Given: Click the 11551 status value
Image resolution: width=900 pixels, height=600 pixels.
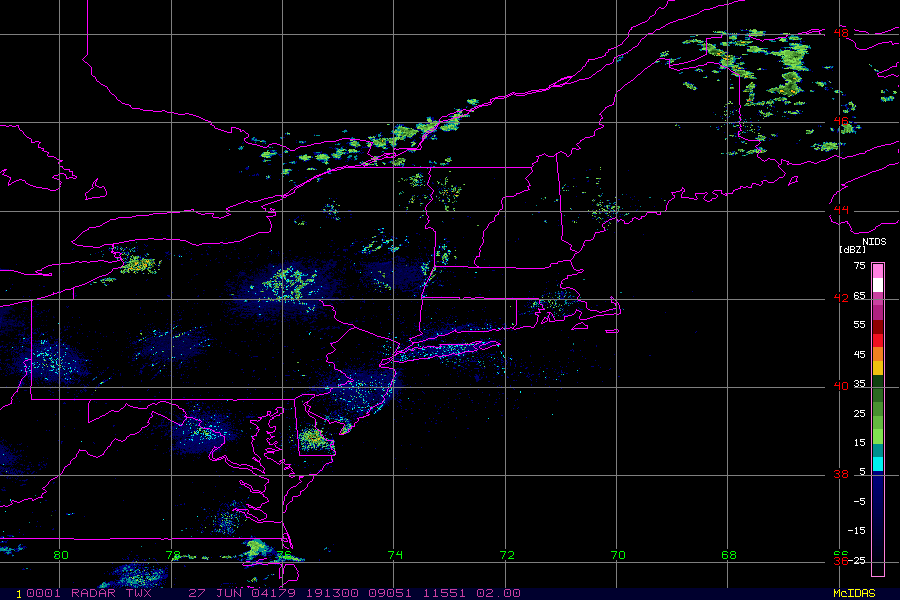Looking at the screenshot, I should tap(445, 593).
